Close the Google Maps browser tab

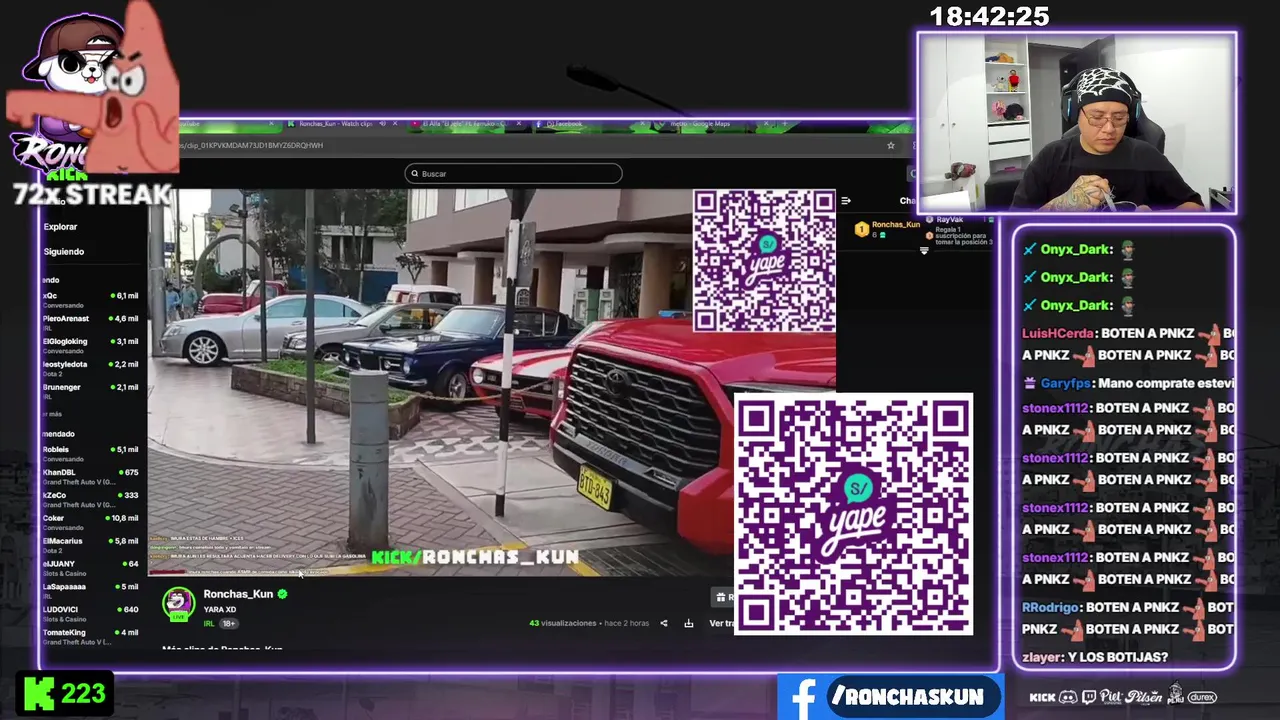(x=766, y=124)
